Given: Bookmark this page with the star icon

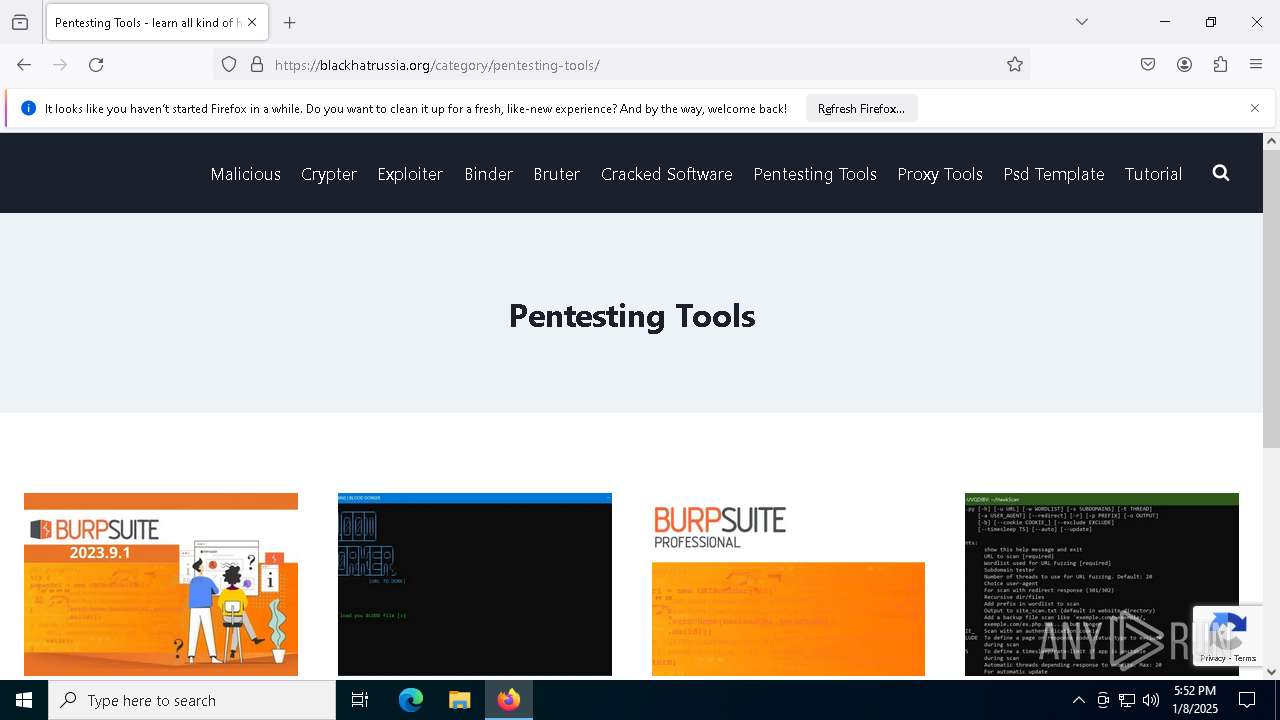Looking at the screenshot, I should point(1015,65).
